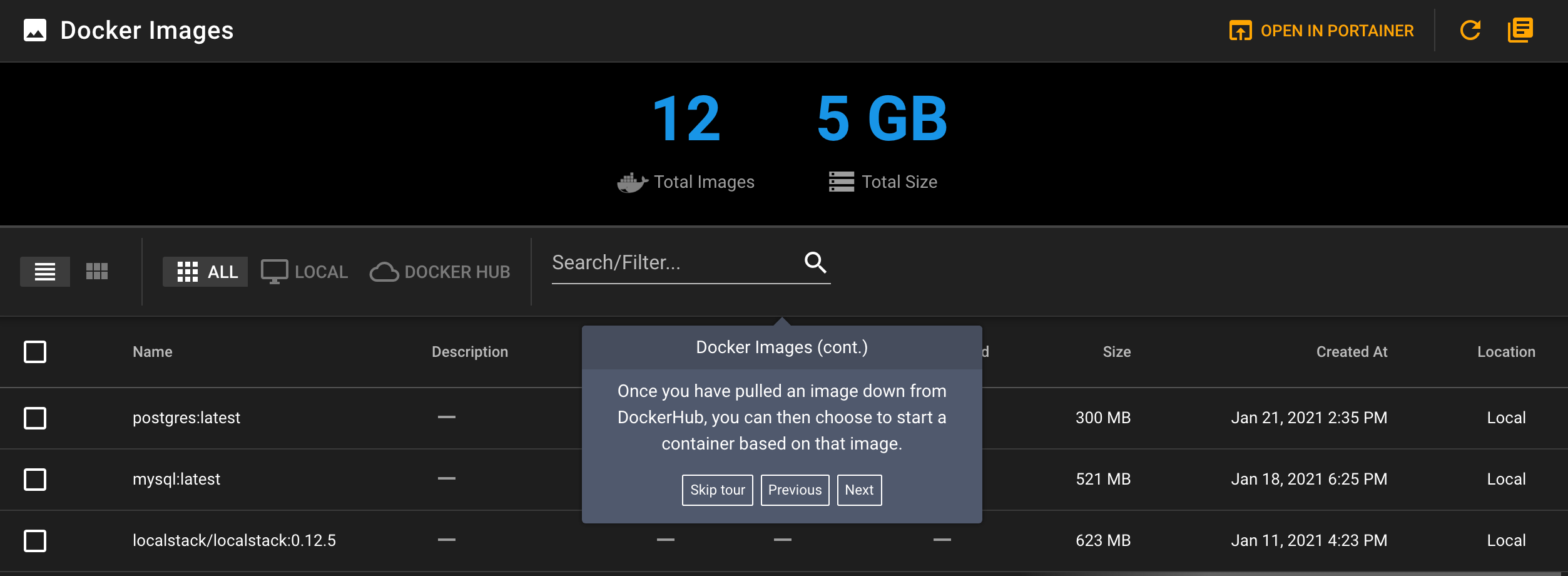
Task: Sort by the Description column header
Action: tap(470, 352)
